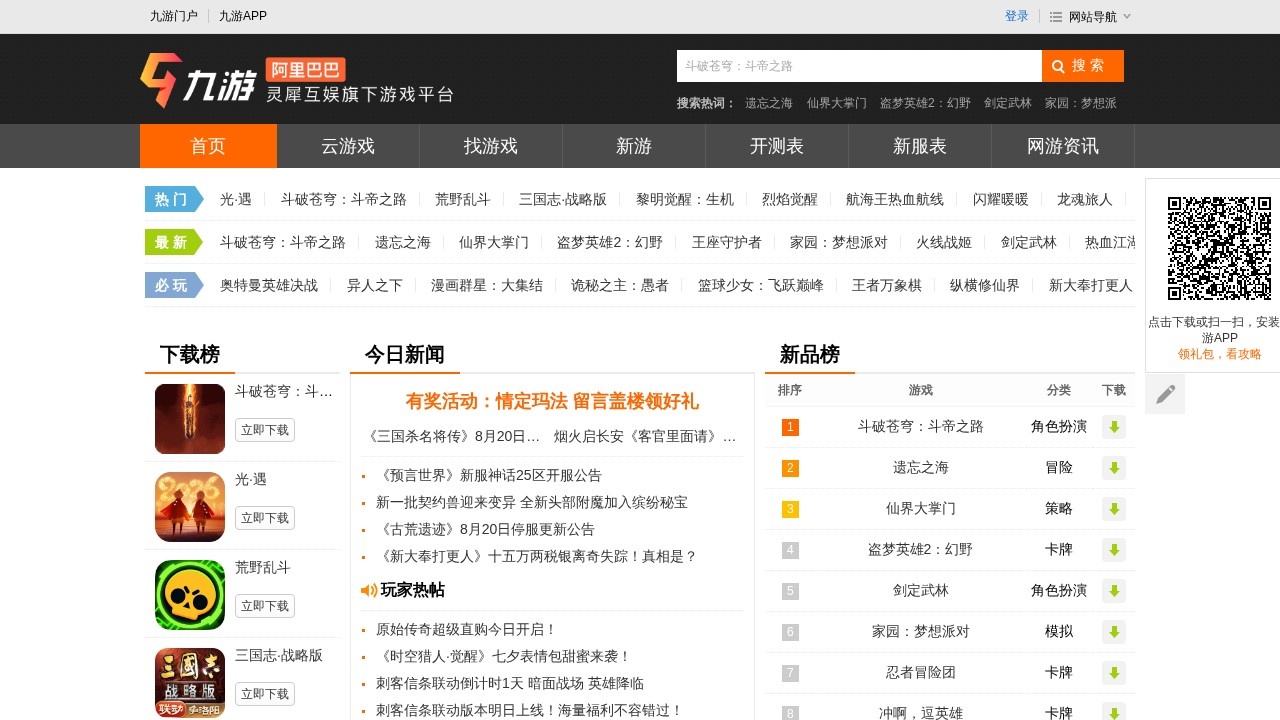Open 原始传奇超级直购今日开启 post

pyautogui.click(x=466, y=629)
